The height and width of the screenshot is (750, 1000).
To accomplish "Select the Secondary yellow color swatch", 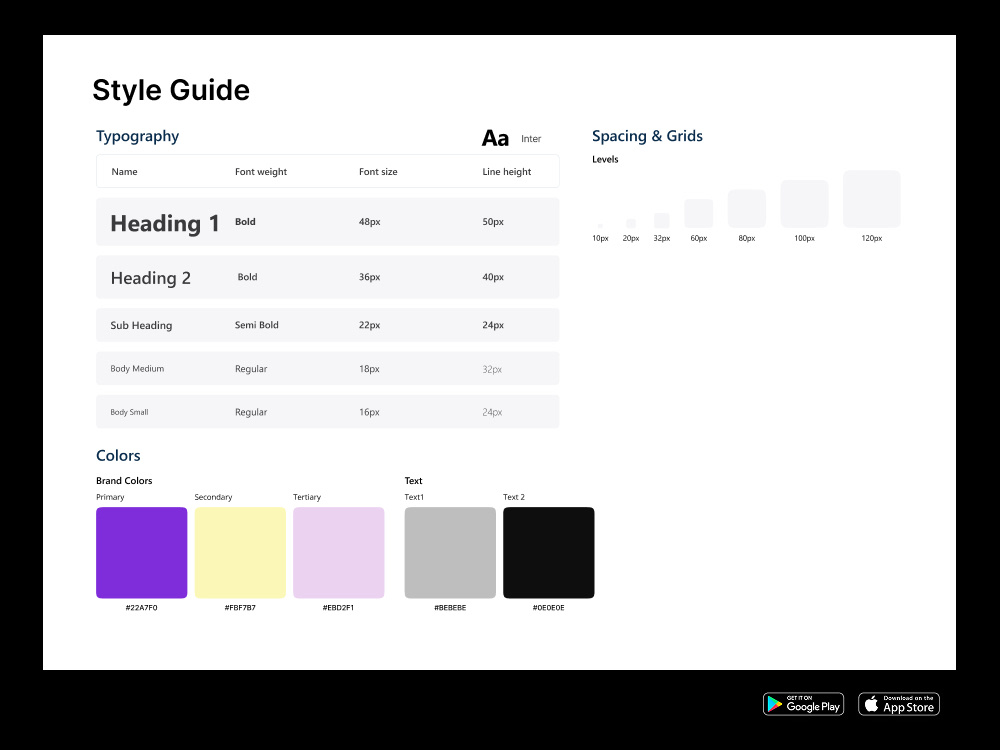I will 240,552.
